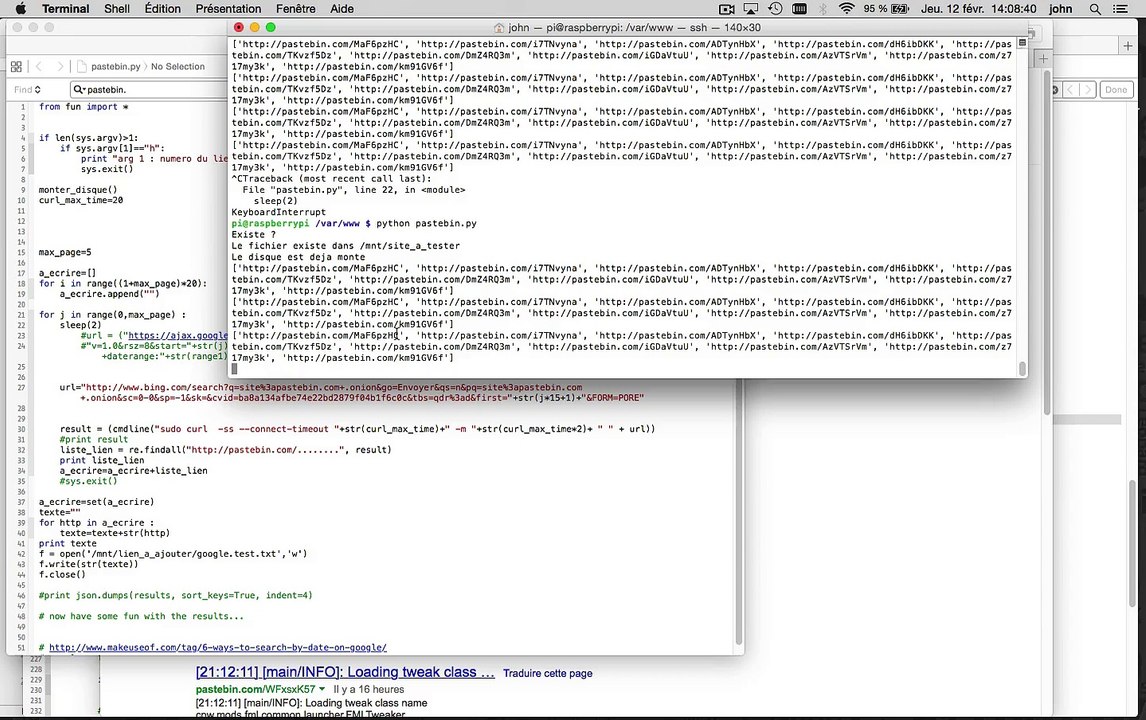Click the 'from fun import *' line
Viewport: 1146px width, 720px height.
(83, 107)
